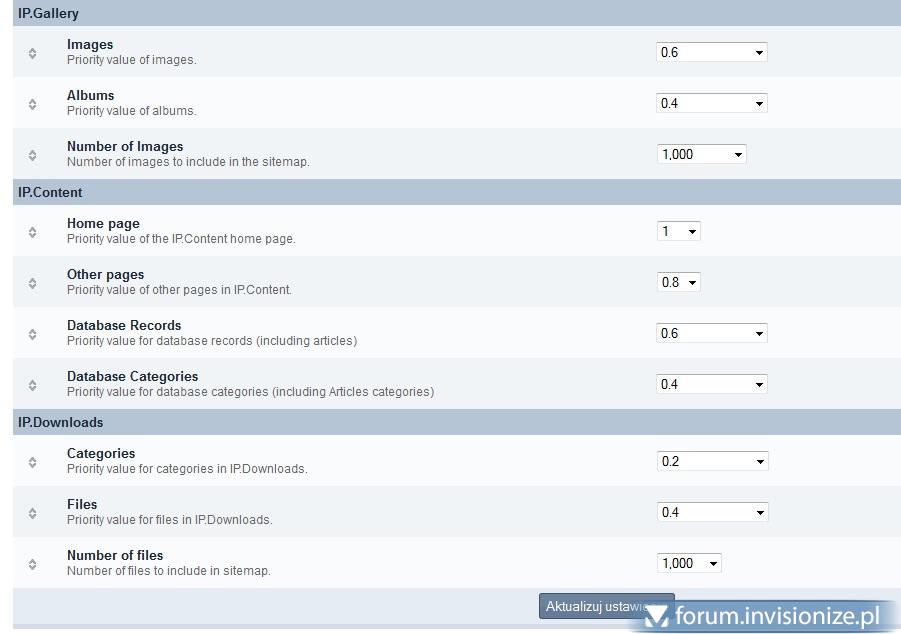The height and width of the screenshot is (634, 901).
Task: Click the reorder handle beside Images
Action: 32,53
